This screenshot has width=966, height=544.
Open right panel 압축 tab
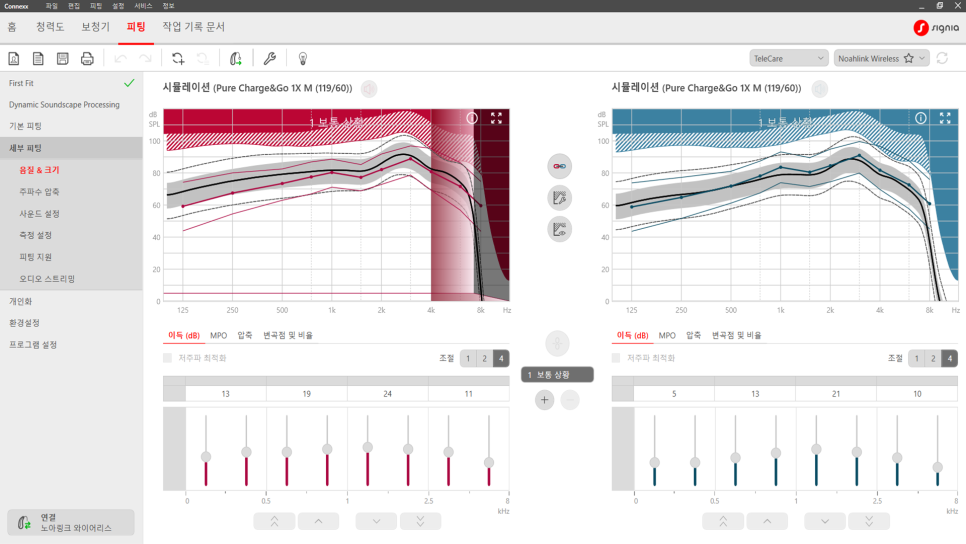pyautogui.click(x=693, y=335)
